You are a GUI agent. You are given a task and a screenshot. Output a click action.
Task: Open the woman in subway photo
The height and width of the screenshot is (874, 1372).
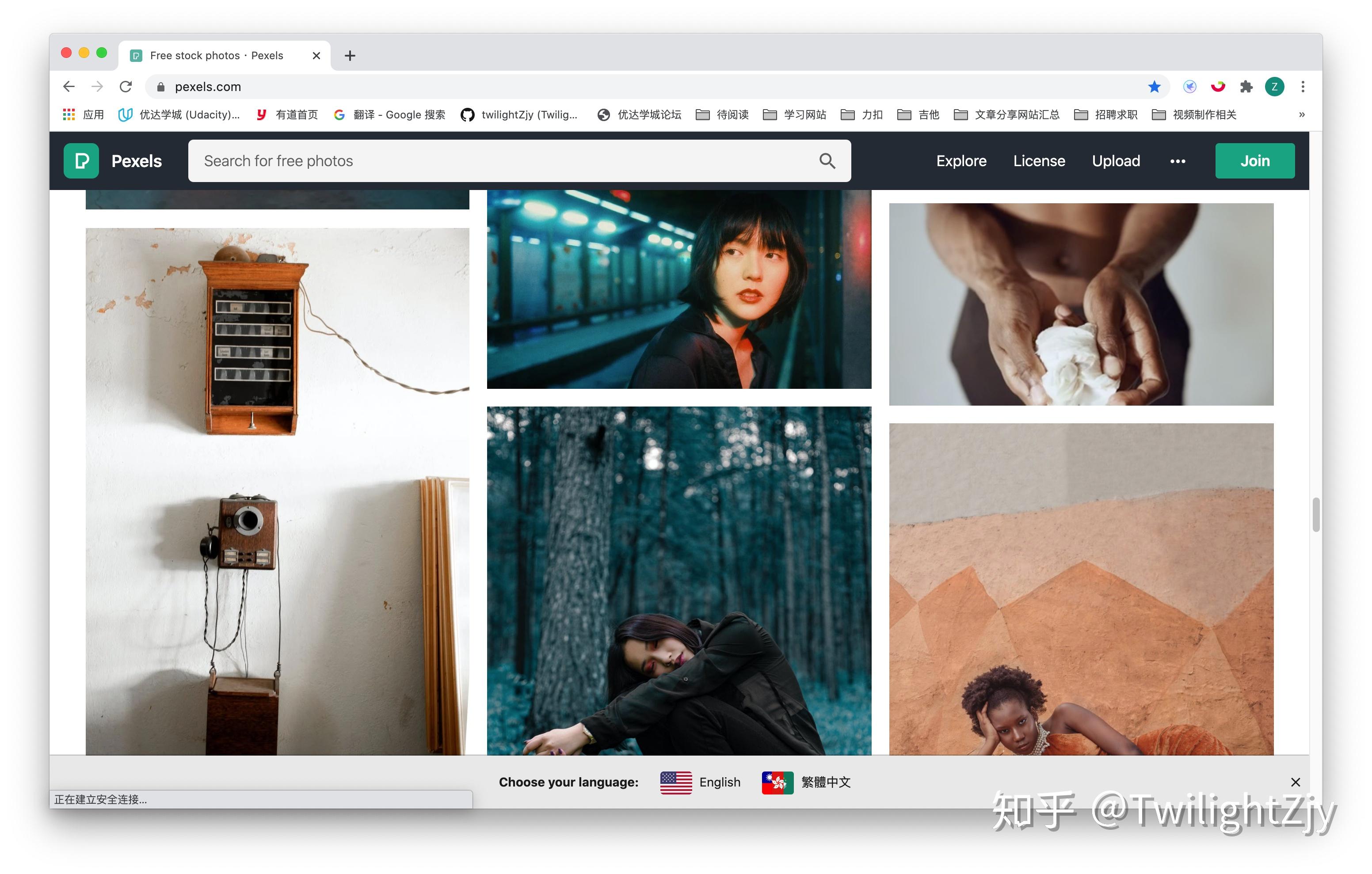(678, 289)
